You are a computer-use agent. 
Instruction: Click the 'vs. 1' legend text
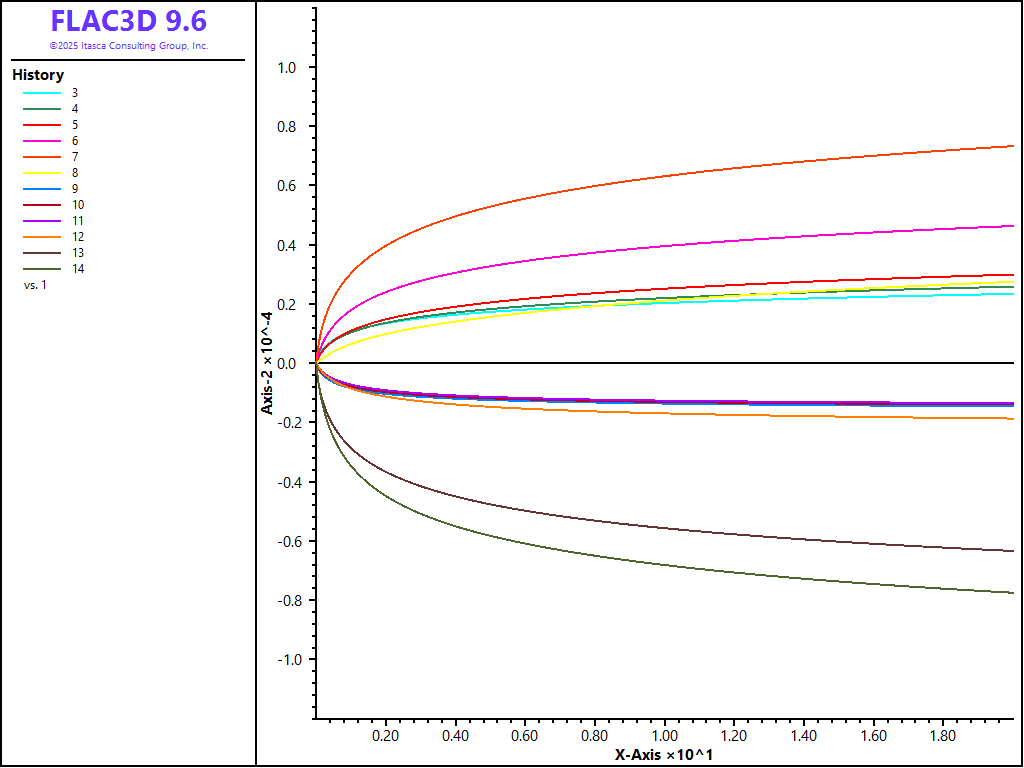pos(35,285)
